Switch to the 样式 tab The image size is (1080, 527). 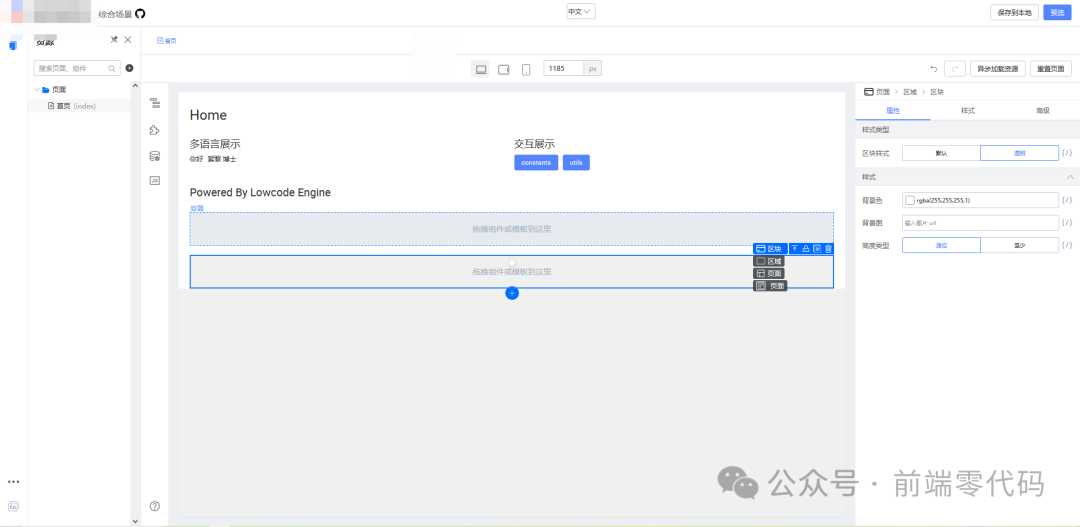coord(968,110)
